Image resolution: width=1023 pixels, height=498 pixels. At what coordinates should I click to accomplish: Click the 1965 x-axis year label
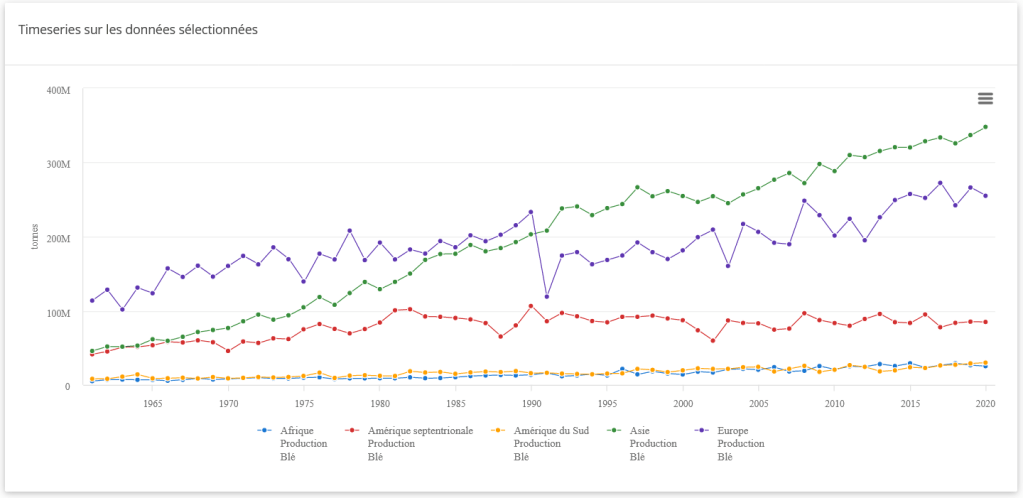click(153, 404)
